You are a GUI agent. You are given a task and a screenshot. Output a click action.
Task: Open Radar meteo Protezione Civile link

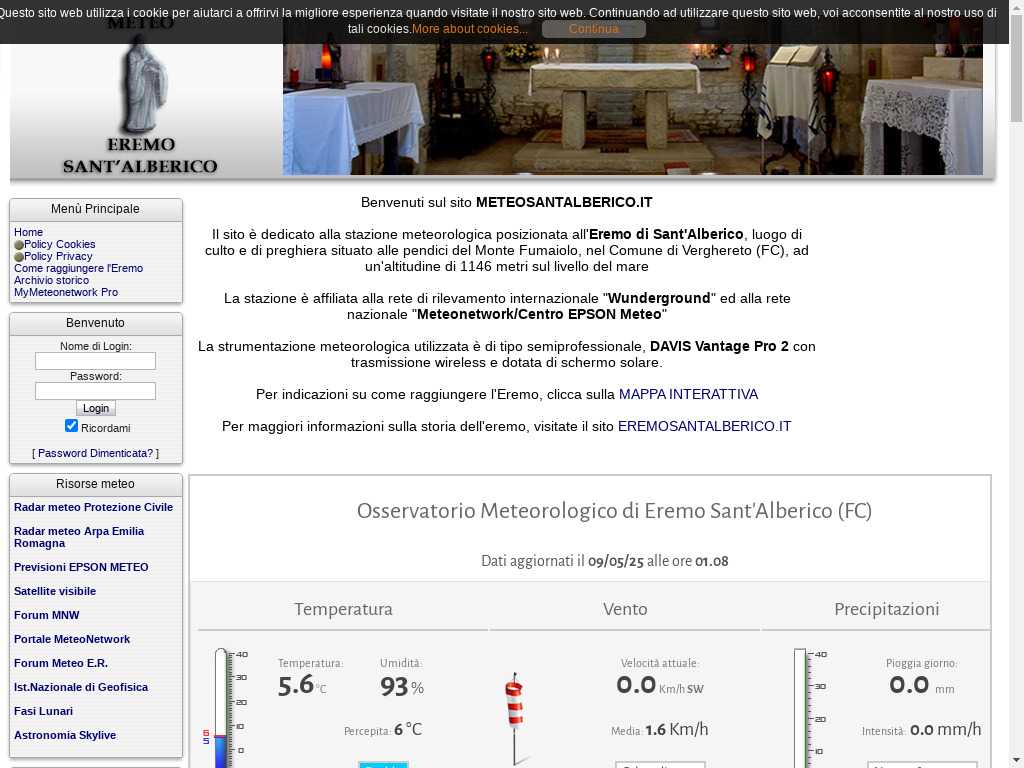[93, 507]
